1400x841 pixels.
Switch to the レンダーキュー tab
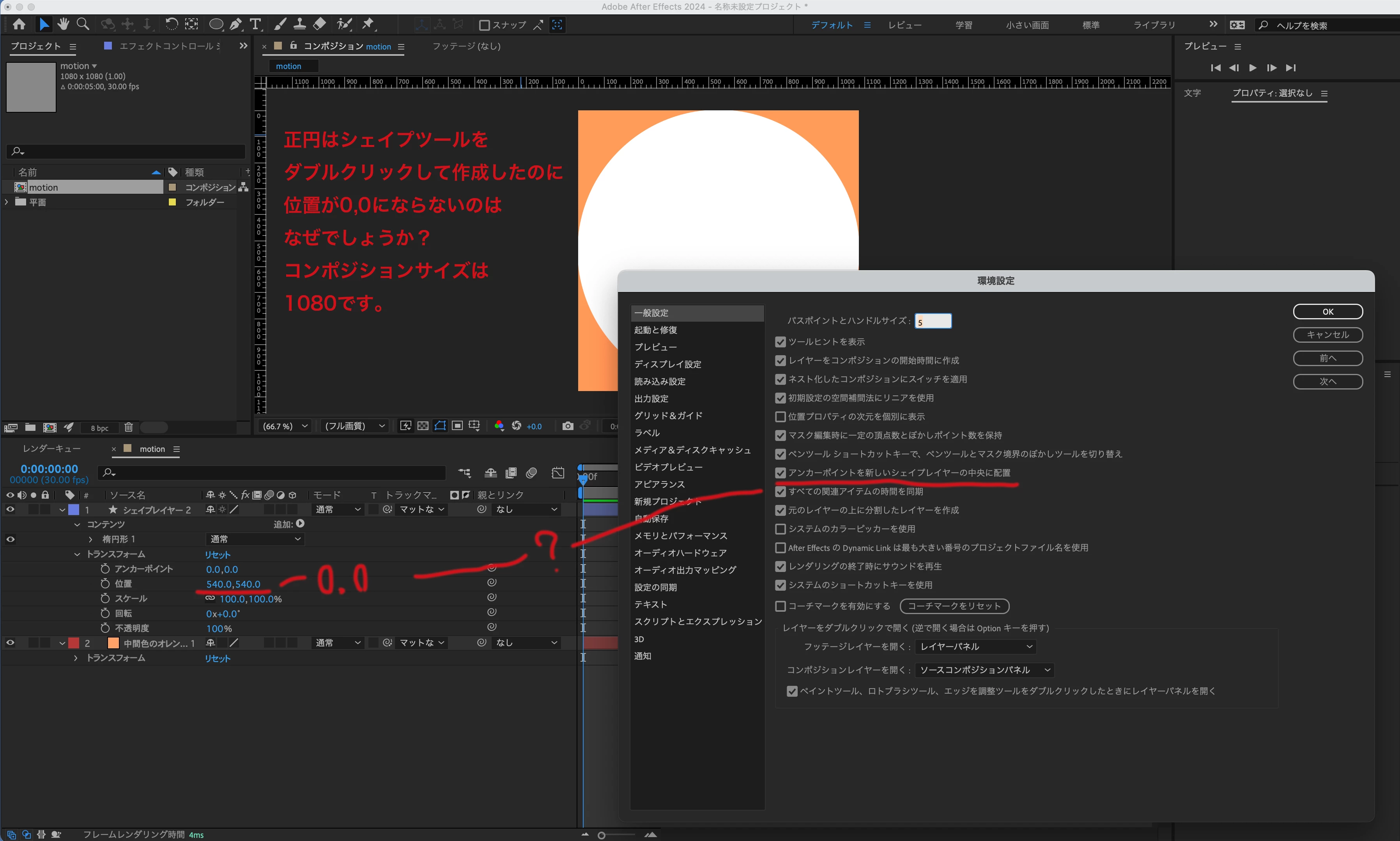[51, 449]
